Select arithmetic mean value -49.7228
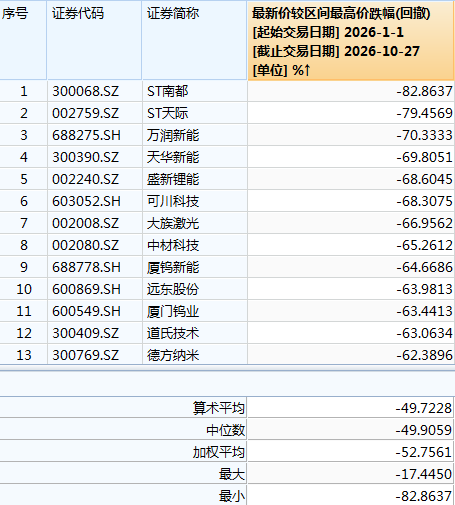Image resolution: width=455 pixels, height=505 pixels. (424, 408)
